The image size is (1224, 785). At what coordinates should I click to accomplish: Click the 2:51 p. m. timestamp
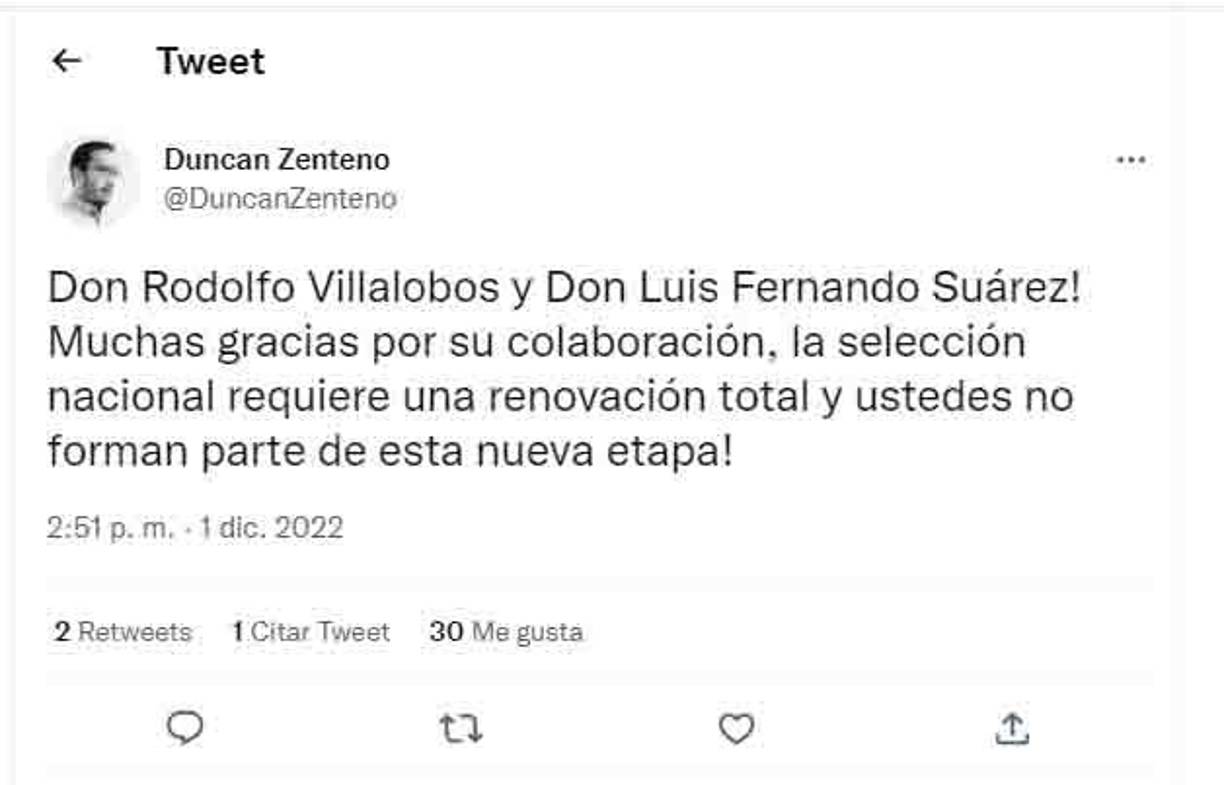pos(109,527)
